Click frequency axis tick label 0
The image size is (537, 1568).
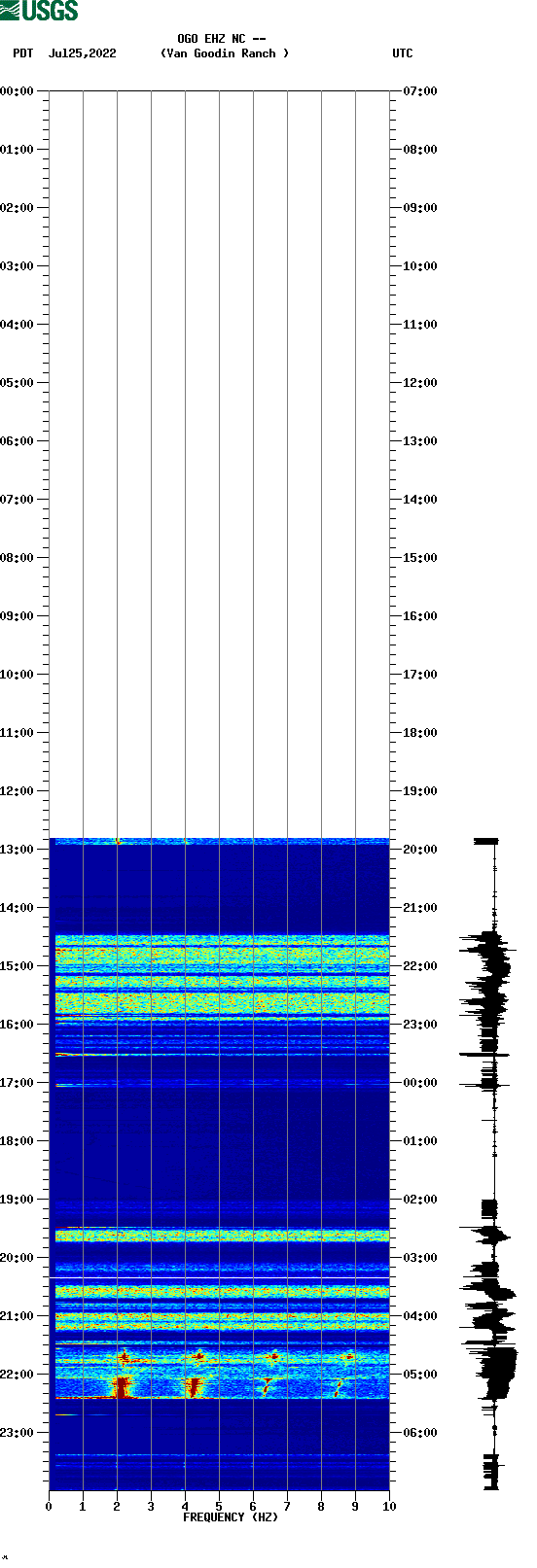point(49,1507)
